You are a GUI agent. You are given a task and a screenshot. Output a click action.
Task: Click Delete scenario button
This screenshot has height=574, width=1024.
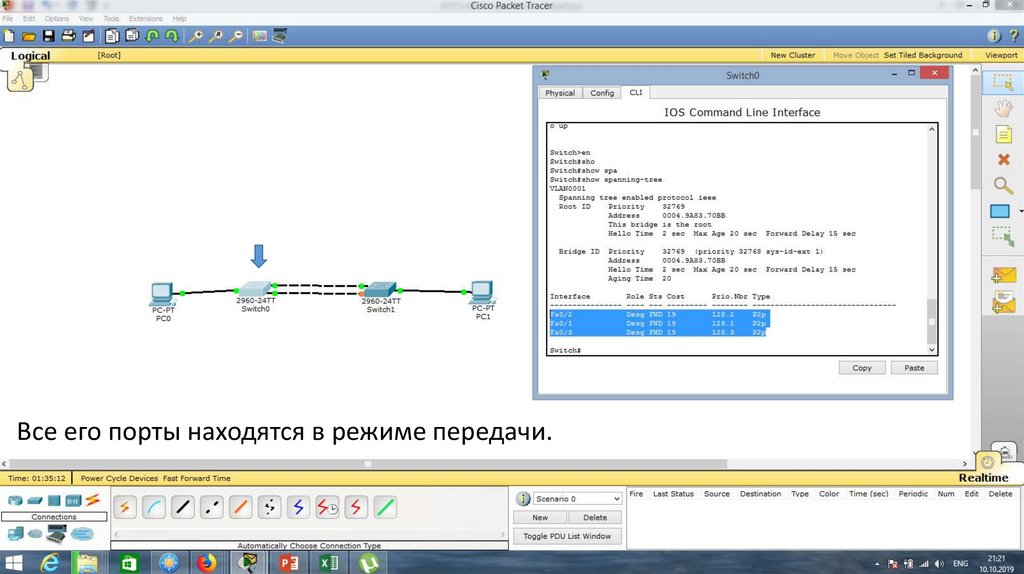click(594, 517)
